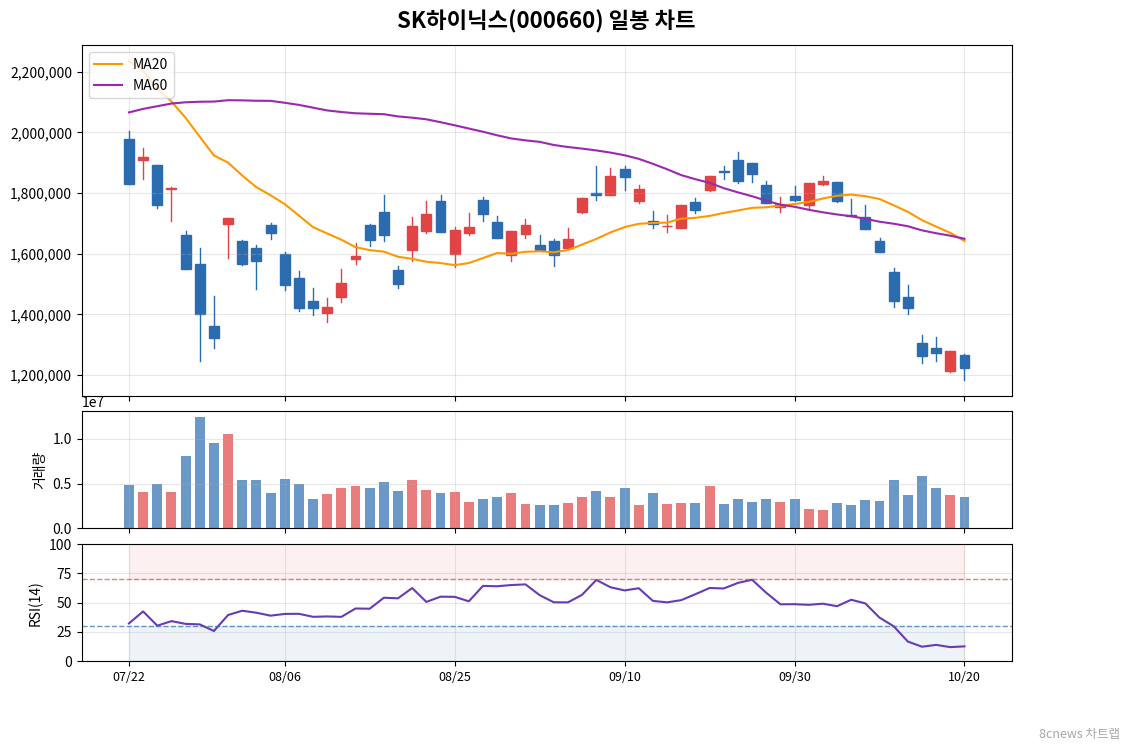Image resolution: width=1129 pixels, height=751 pixels.
Task: Click the tallest red volume bar
Action: [x=228, y=481]
